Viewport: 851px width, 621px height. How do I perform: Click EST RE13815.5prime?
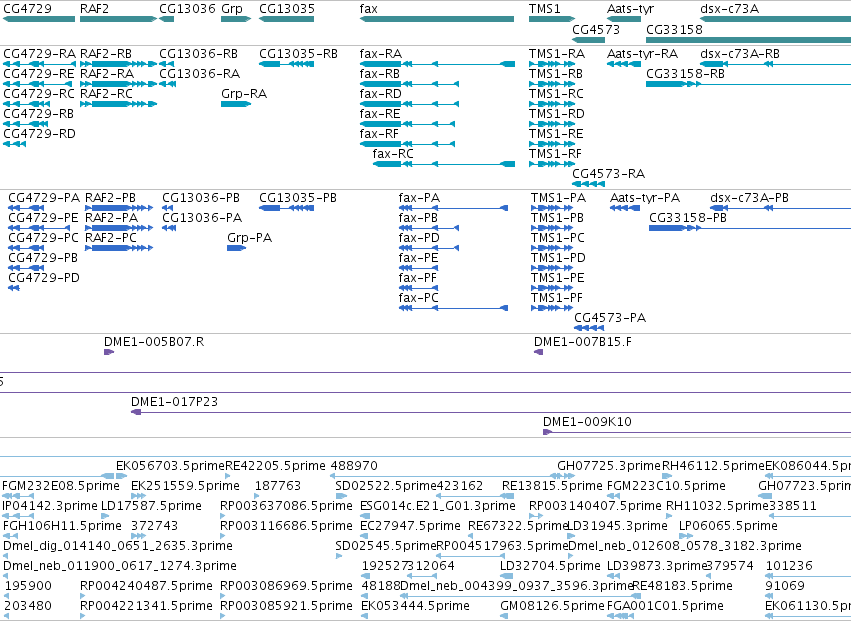pyautogui.click(x=552, y=486)
